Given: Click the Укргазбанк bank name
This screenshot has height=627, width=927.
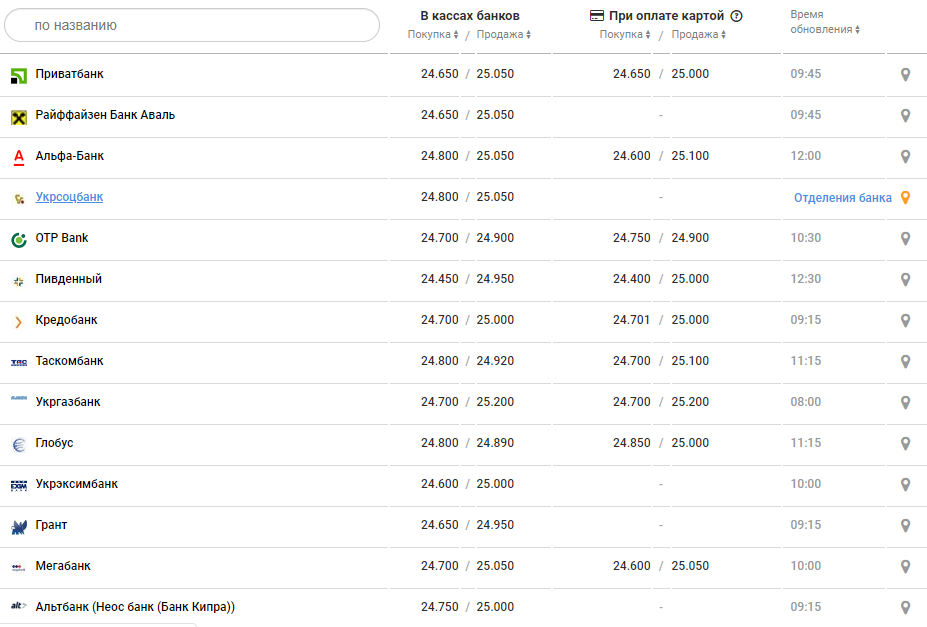Looking at the screenshot, I should 68,402.
